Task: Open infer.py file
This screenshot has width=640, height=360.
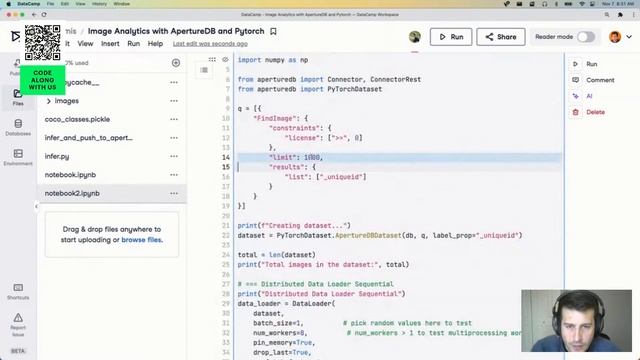Action: [x=57, y=156]
